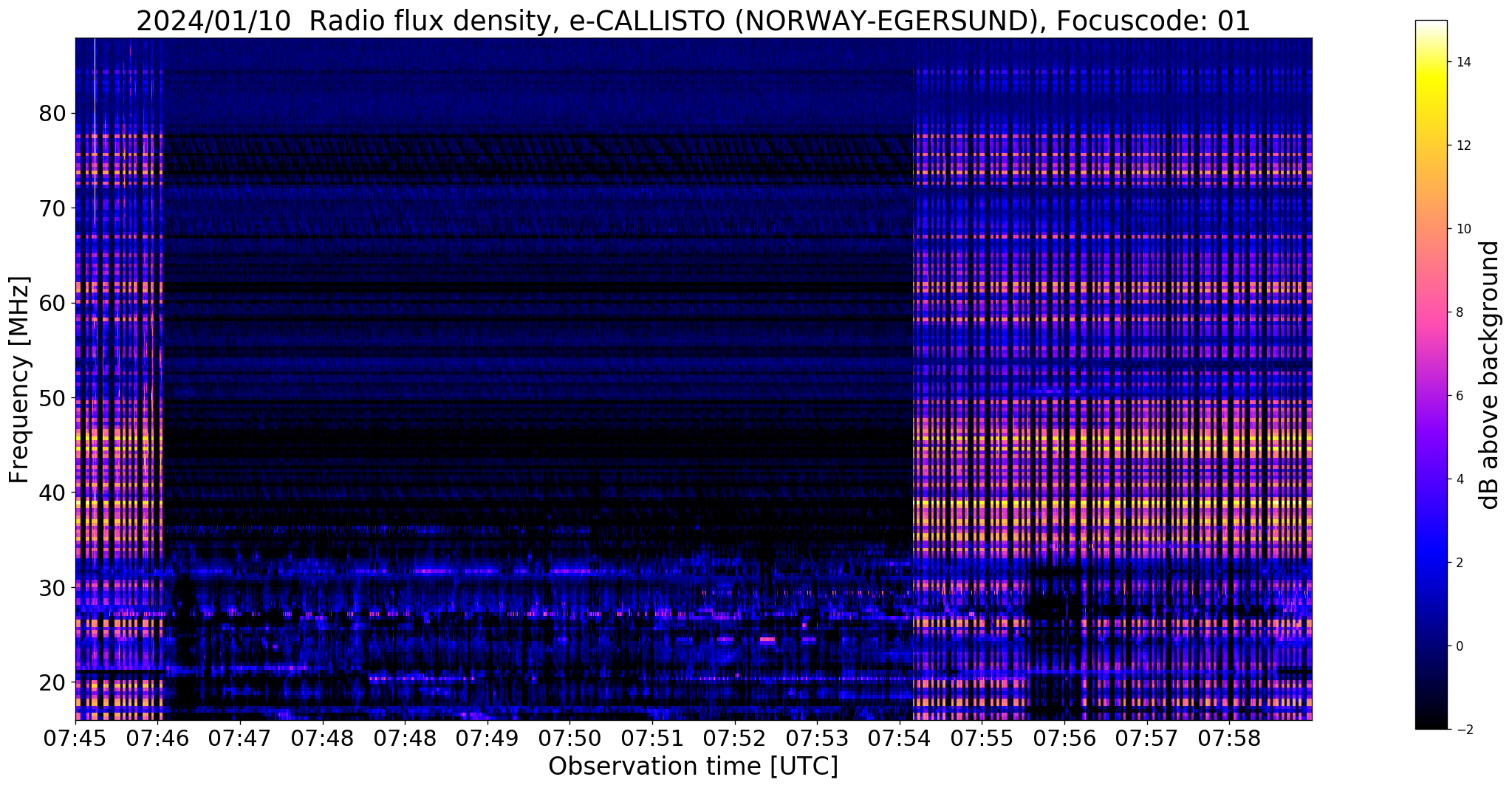Image resolution: width=1512 pixels, height=788 pixels.
Task: Select the 07:49 time tick label
Action: [488, 739]
